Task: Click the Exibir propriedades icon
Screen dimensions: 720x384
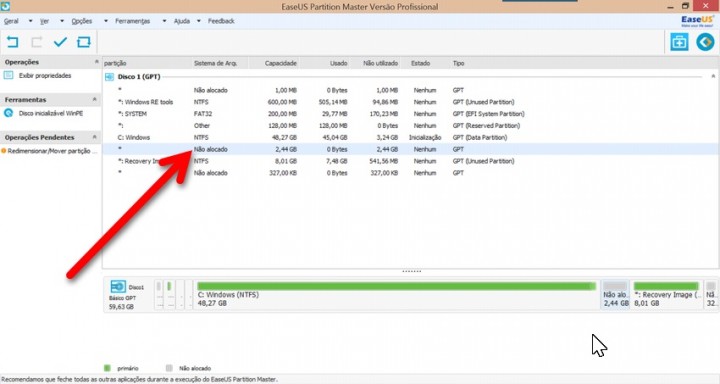Action: (9, 75)
